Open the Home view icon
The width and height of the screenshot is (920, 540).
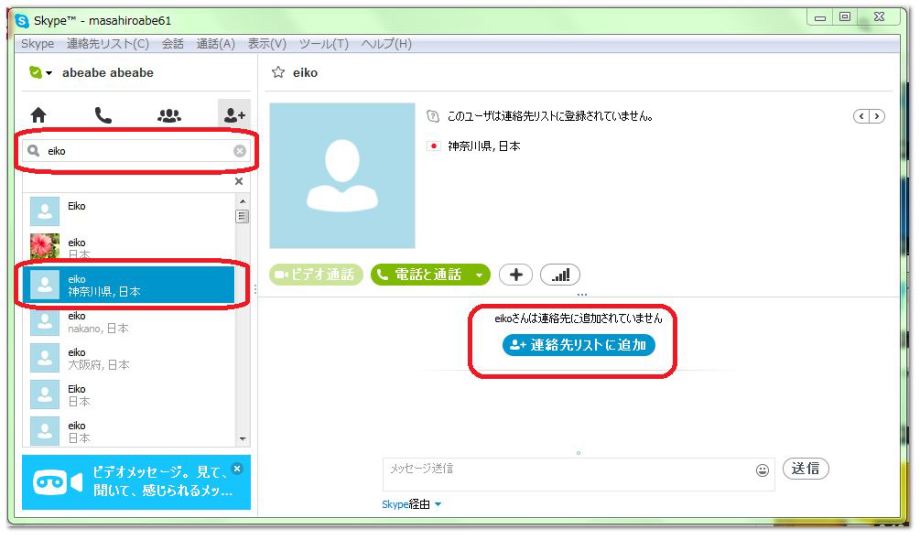pos(39,115)
